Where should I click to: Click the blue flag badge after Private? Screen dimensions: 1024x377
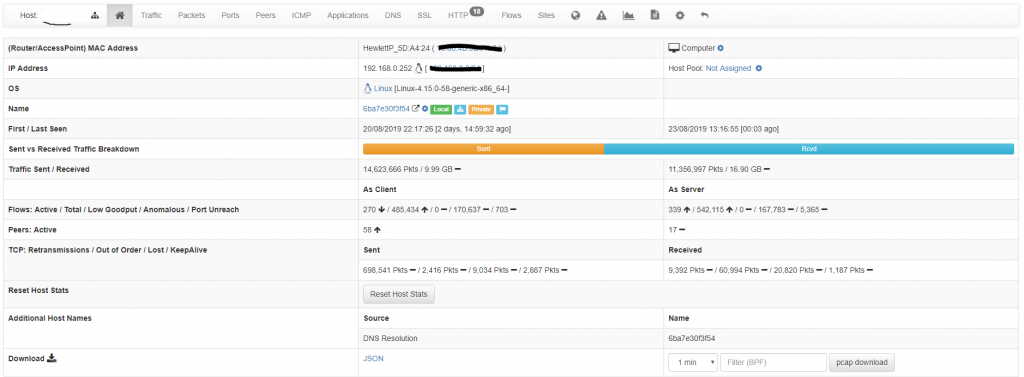(502, 109)
